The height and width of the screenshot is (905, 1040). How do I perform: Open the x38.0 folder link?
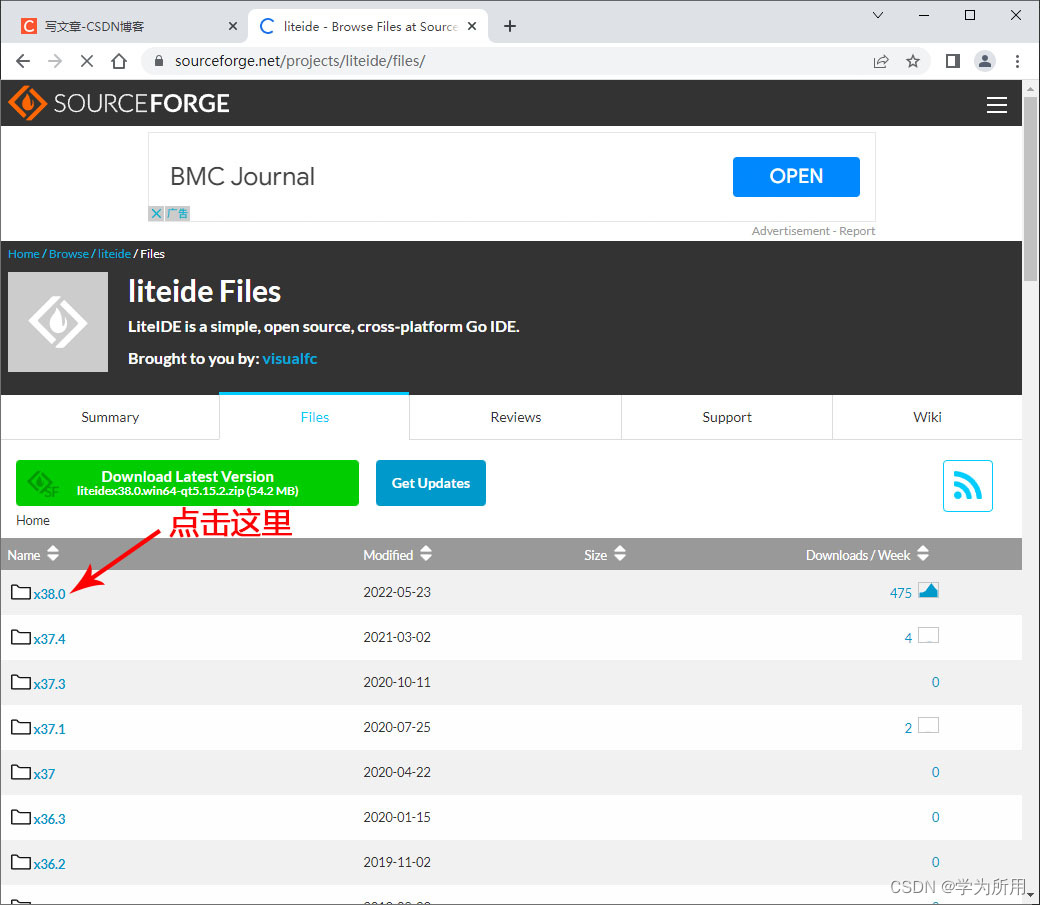coord(50,594)
